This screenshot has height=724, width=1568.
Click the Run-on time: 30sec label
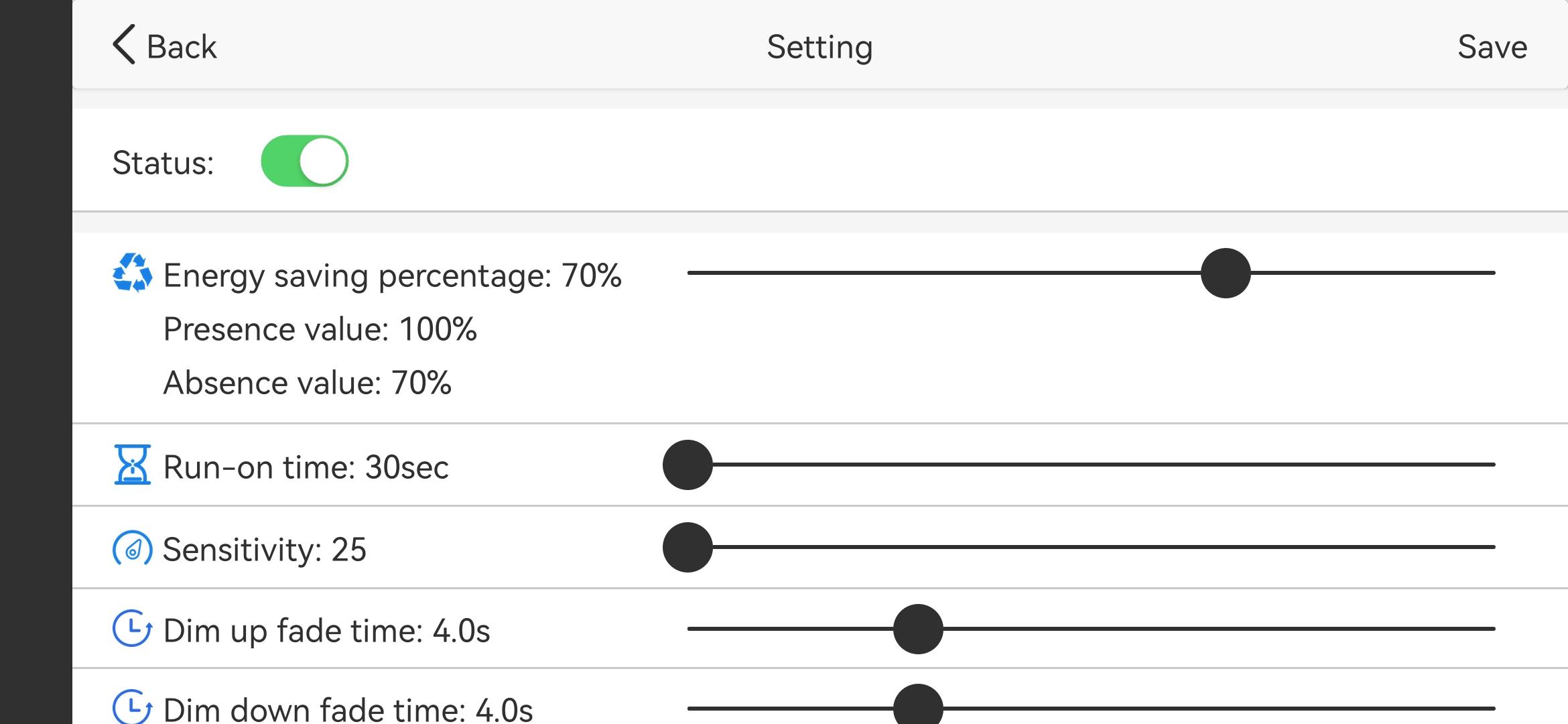[x=306, y=467]
